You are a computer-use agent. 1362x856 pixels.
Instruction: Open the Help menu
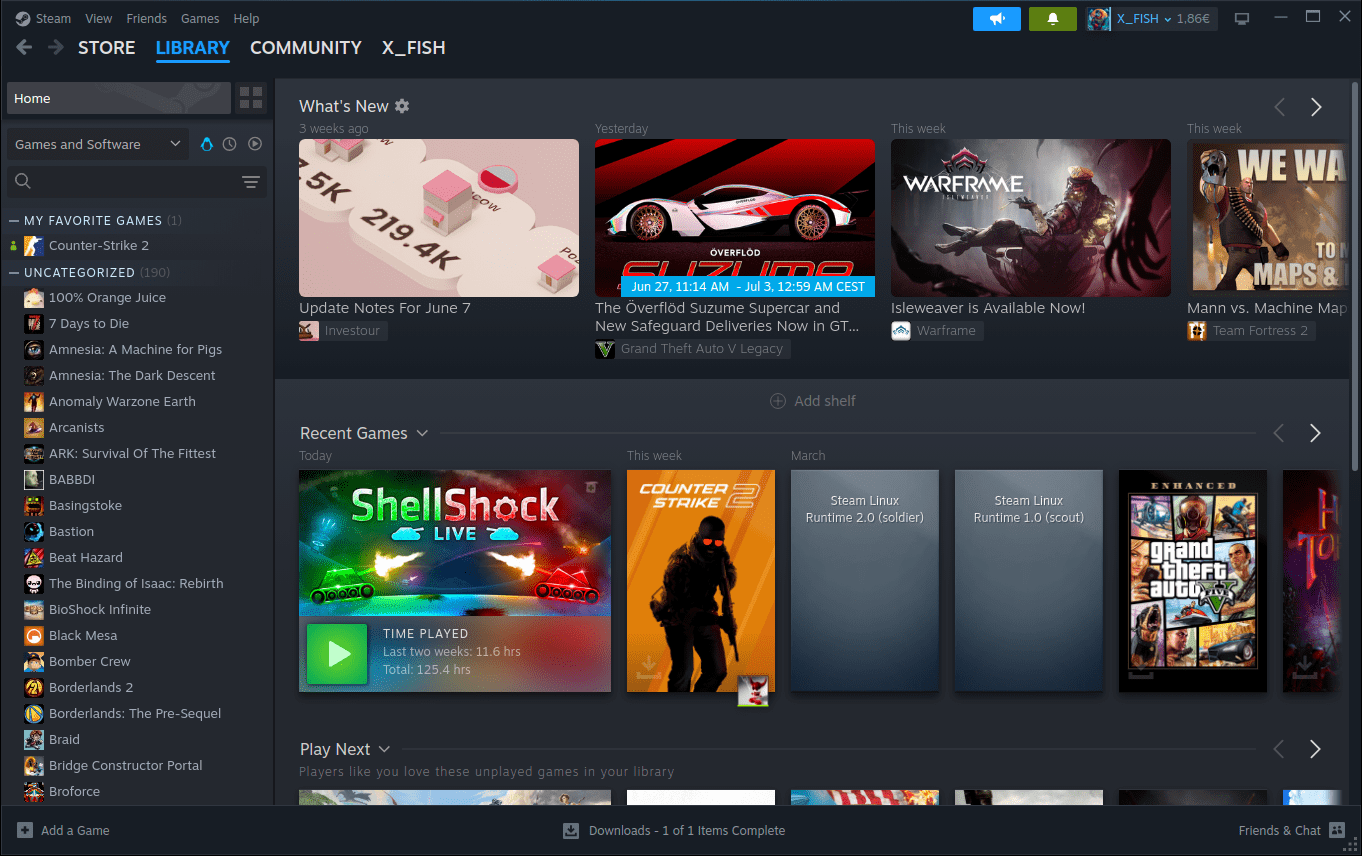click(246, 18)
